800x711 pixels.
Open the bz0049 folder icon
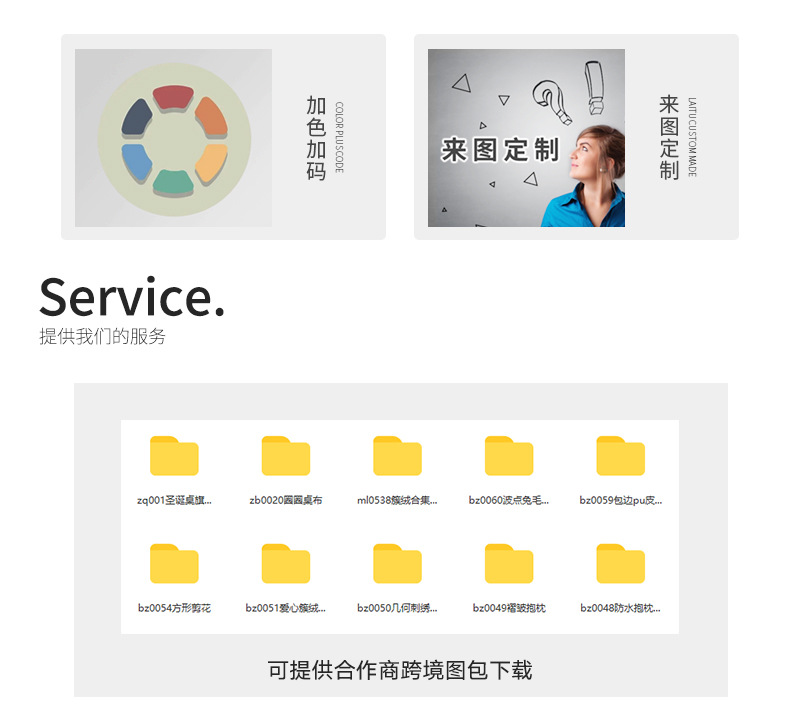(509, 564)
